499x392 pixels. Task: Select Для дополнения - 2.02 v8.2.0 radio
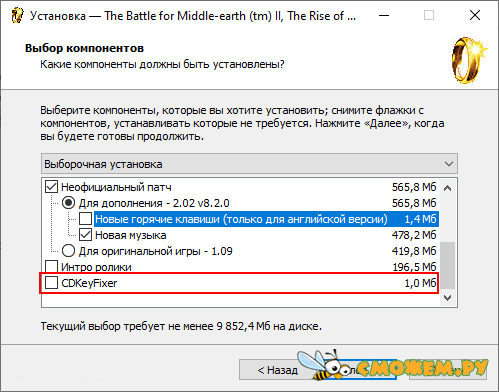coord(68,203)
